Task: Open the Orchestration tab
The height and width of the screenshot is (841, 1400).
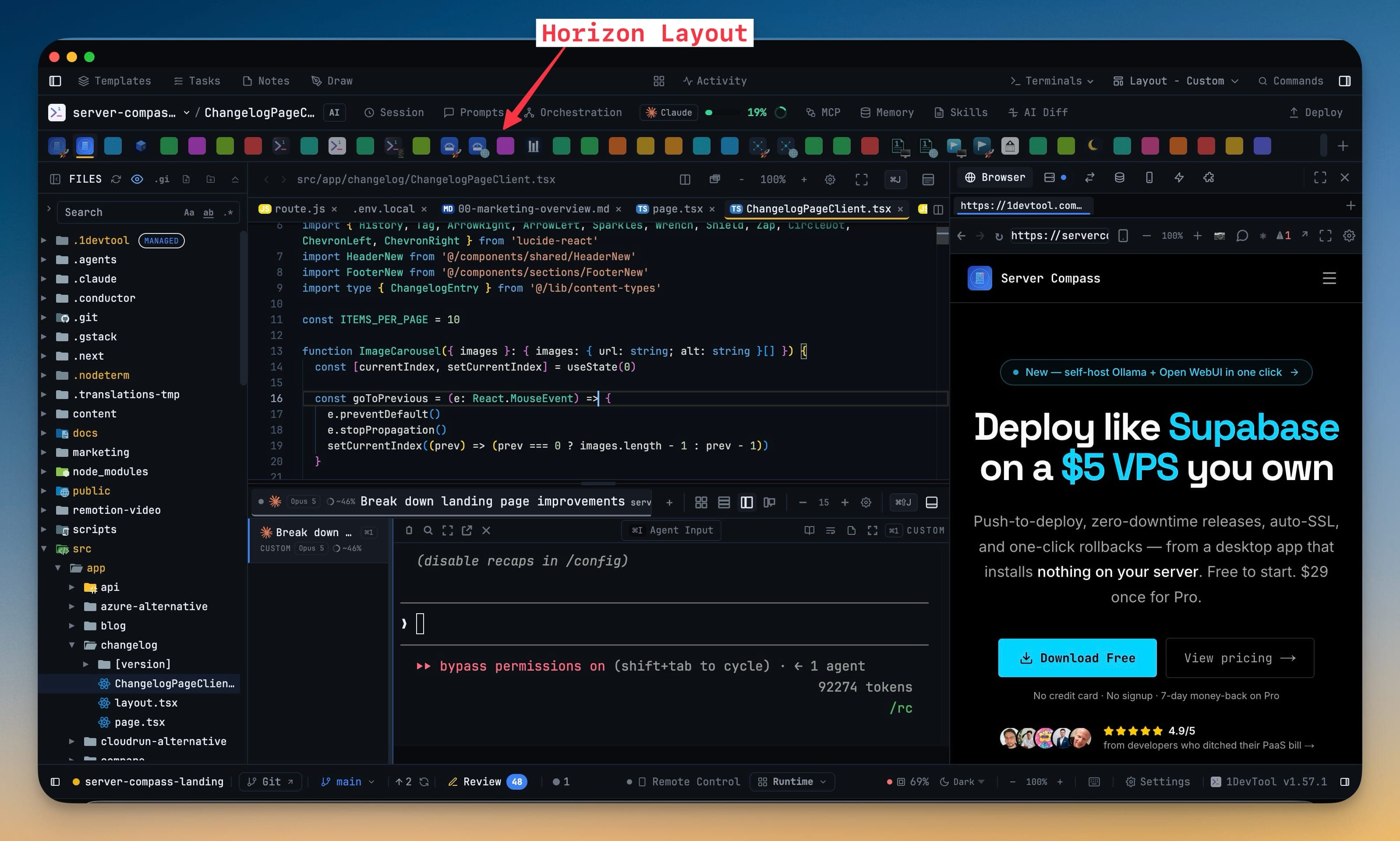Action: click(x=573, y=113)
